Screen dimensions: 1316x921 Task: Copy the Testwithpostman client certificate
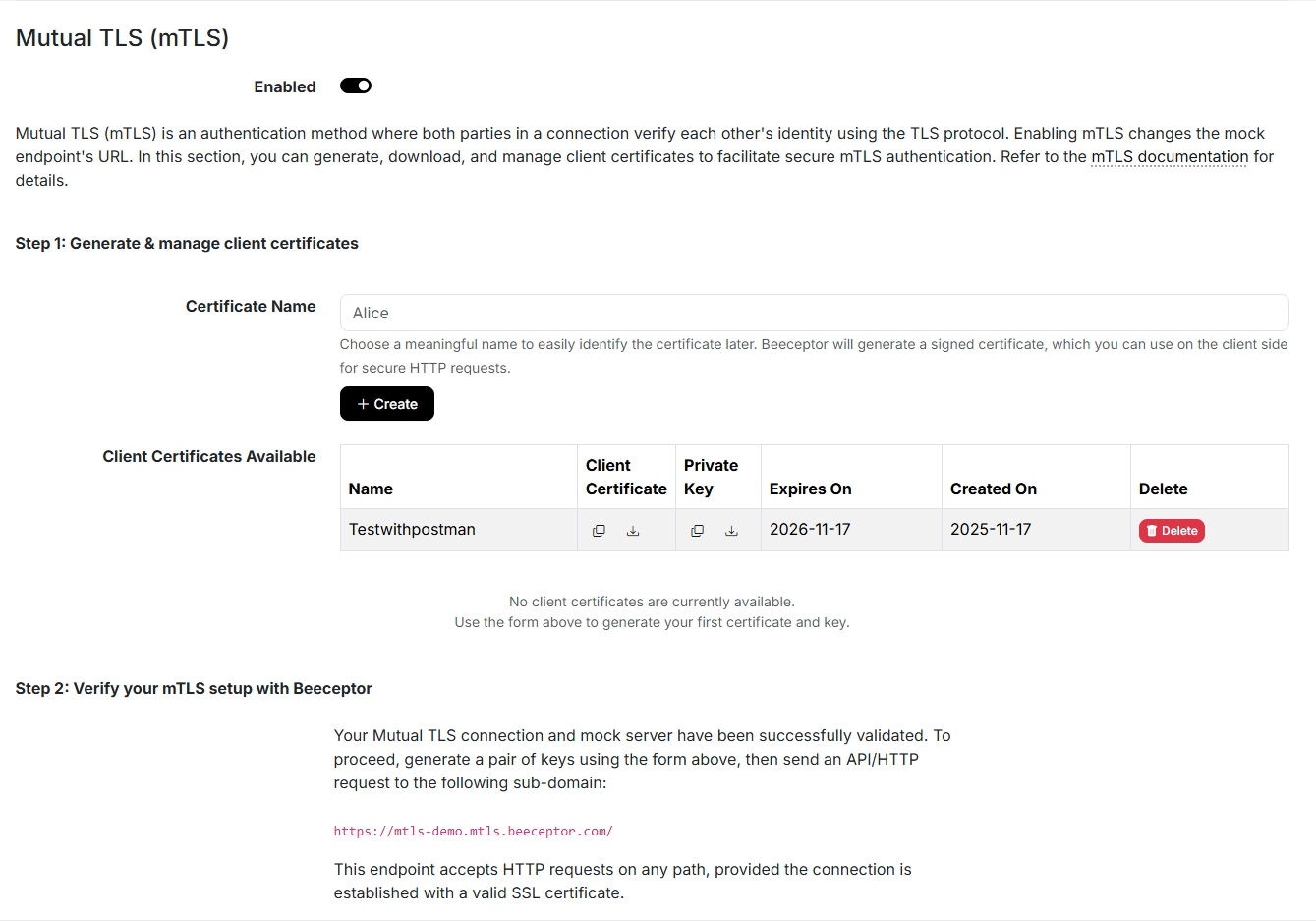pos(599,530)
